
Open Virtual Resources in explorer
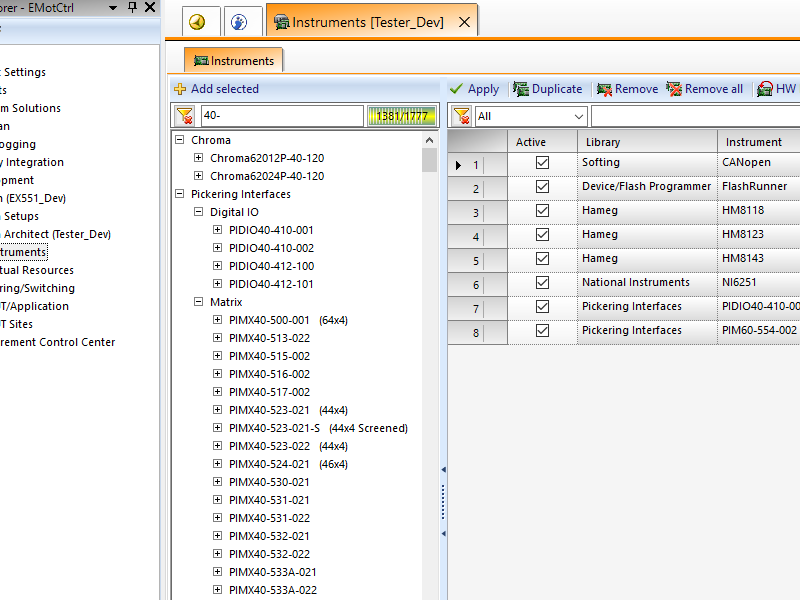coord(36,270)
